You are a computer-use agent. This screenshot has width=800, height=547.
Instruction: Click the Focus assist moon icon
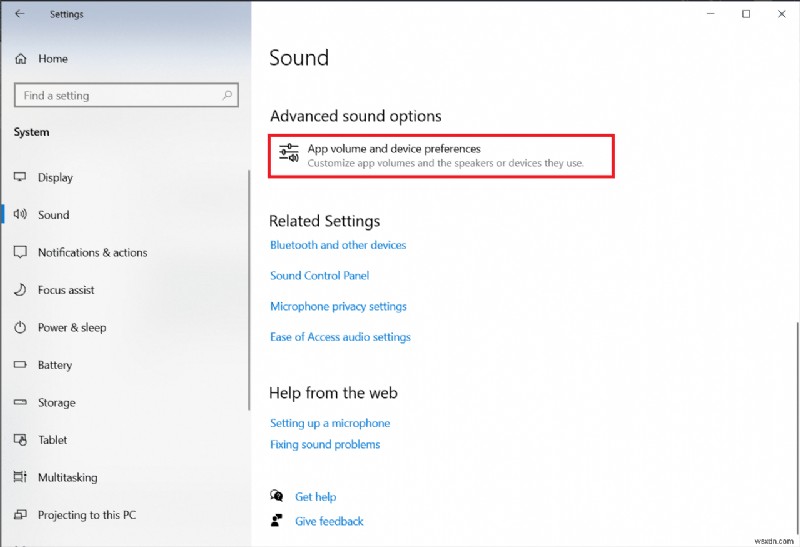[20, 290]
